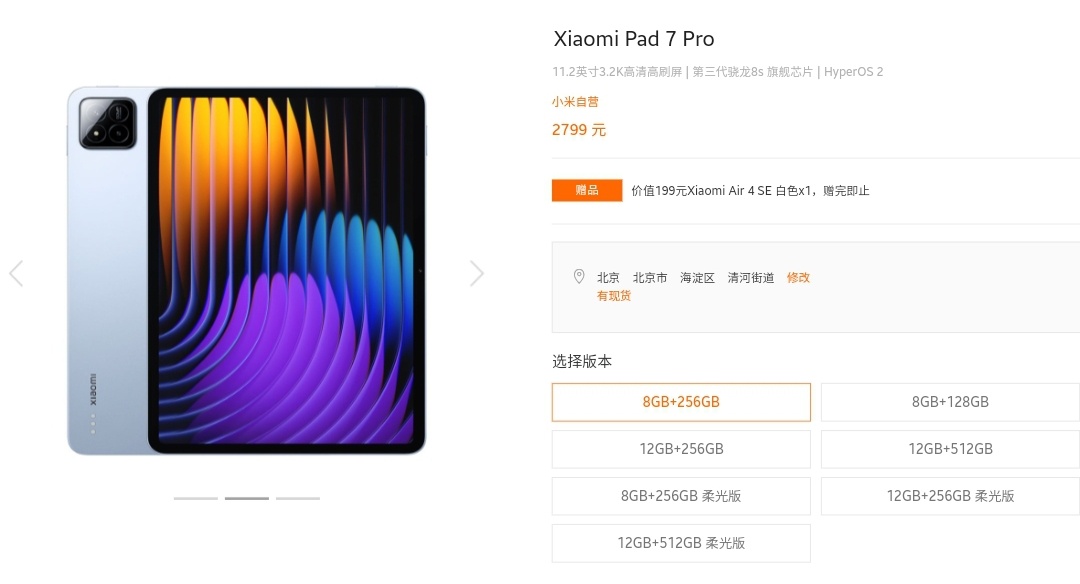Select the second carousel indicator bar
Viewport: 1080px width, 584px height.
[x=247, y=498]
